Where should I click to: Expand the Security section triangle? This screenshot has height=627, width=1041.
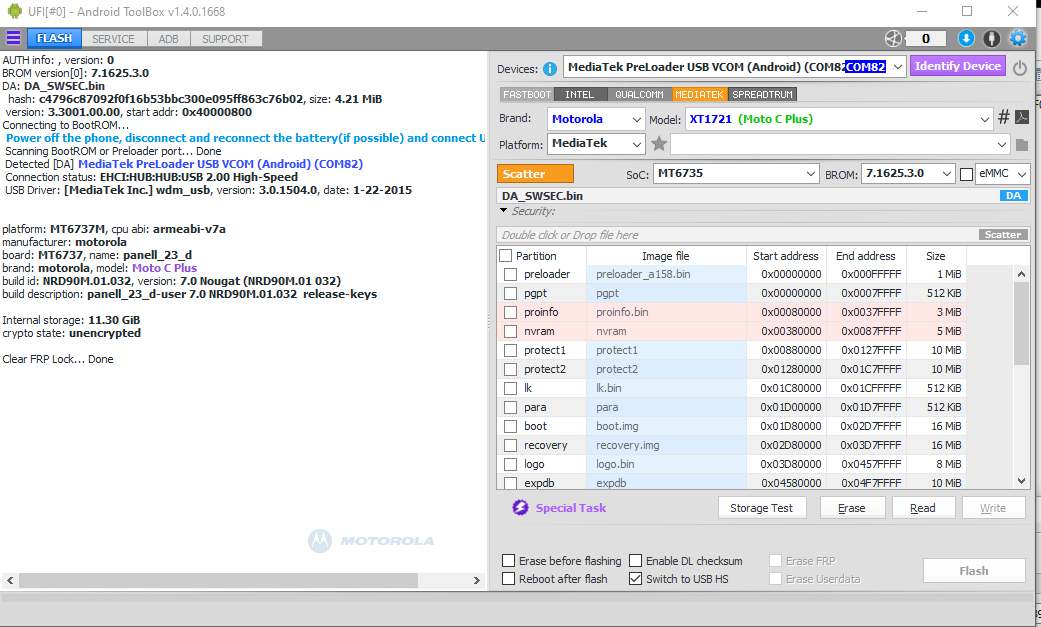point(503,211)
